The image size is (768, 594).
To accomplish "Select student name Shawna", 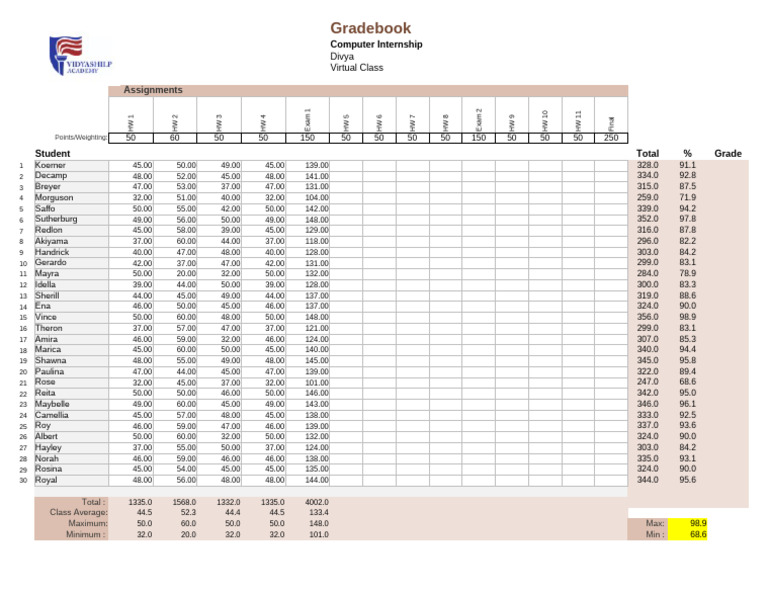I will [x=50, y=360].
